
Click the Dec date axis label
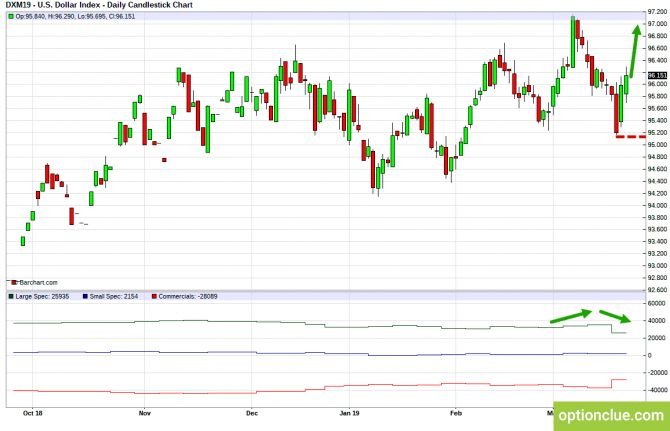tap(252, 413)
